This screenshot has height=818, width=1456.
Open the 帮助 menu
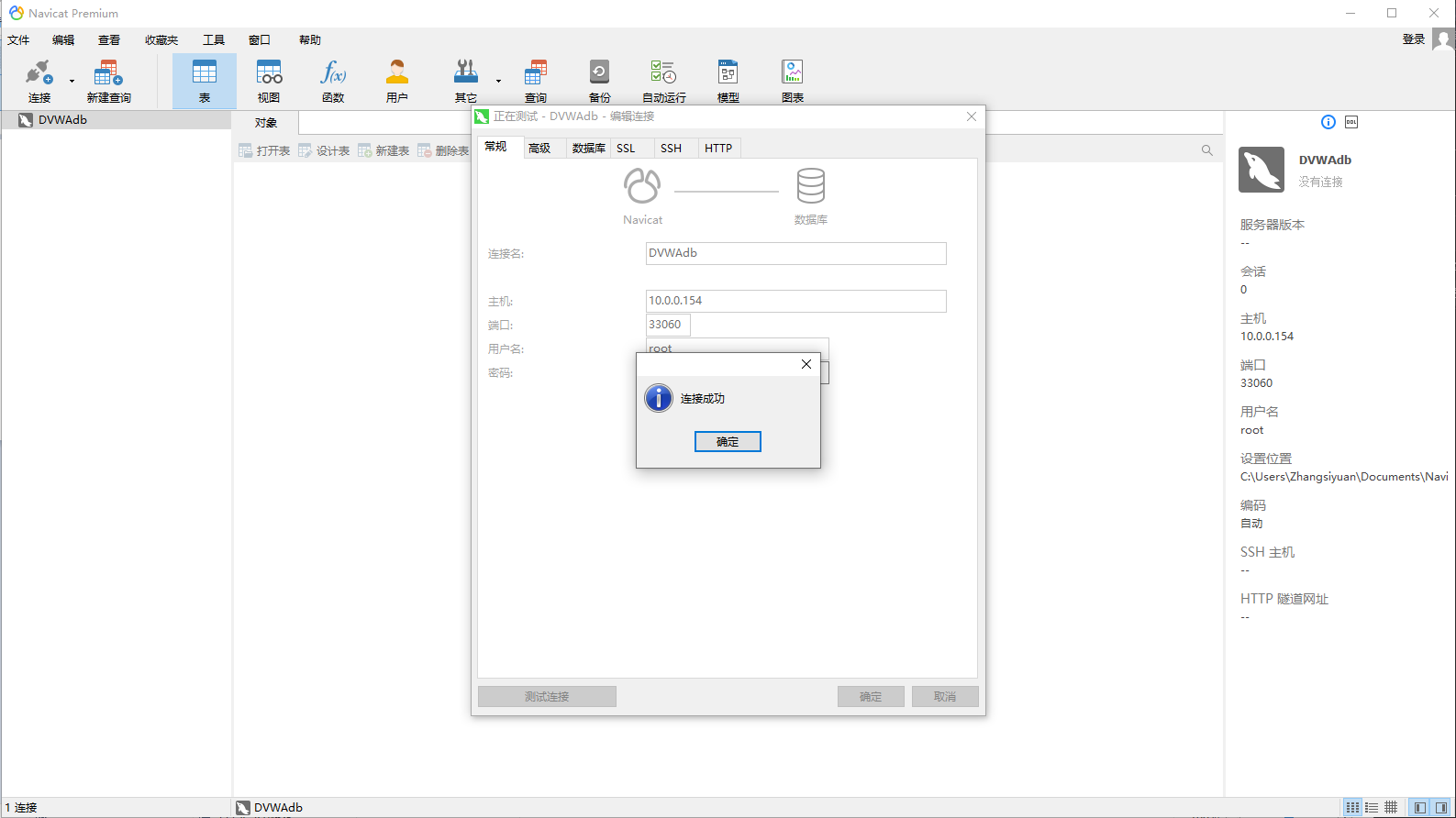pos(310,40)
